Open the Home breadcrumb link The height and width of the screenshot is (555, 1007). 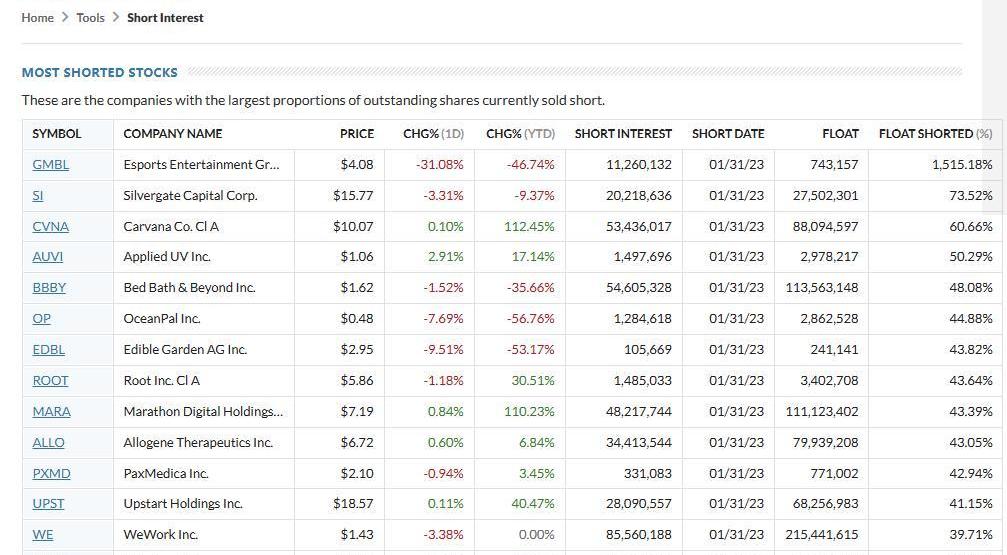pos(37,18)
